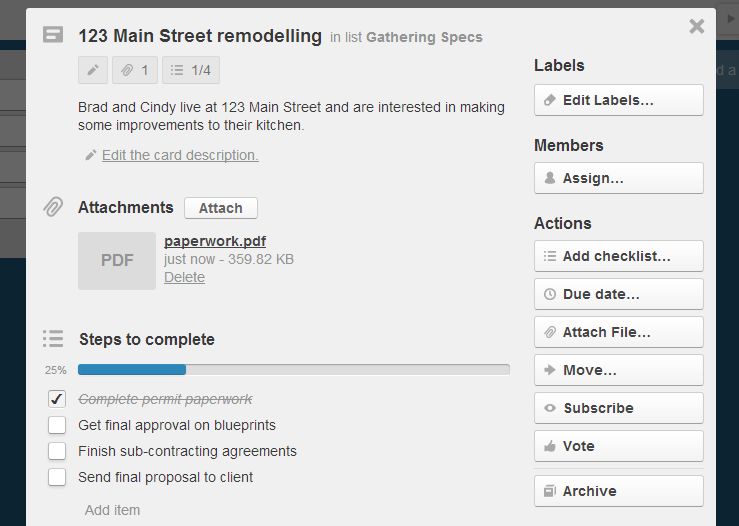
Task: Click the paperclip icon beside Attachments heading
Action: coord(53,208)
